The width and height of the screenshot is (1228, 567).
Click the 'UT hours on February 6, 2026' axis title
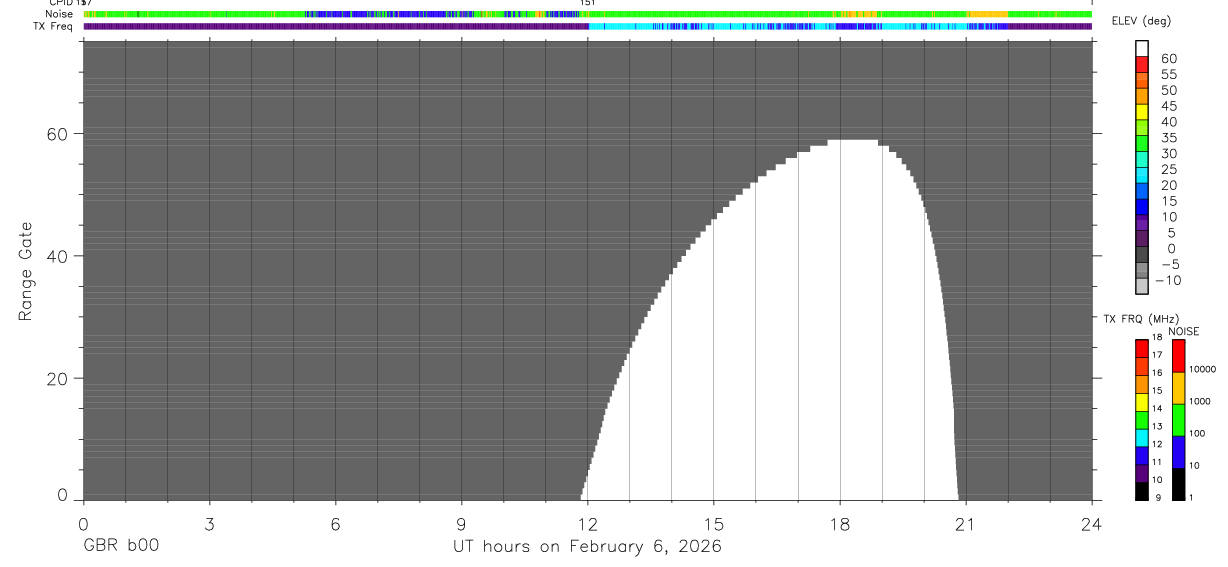tap(587, 547)
